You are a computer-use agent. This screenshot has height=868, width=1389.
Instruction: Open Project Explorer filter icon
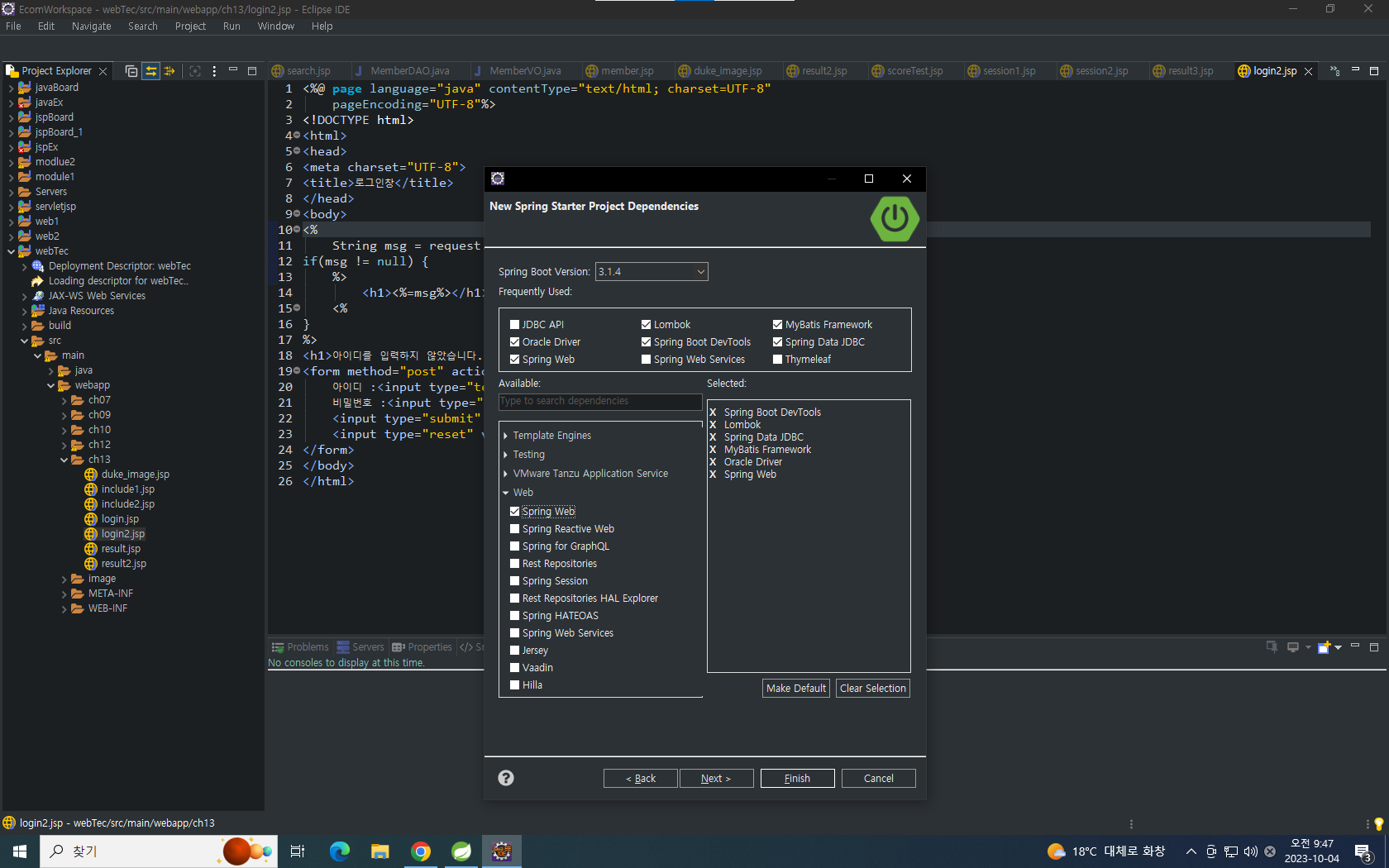tap(169, 71)
